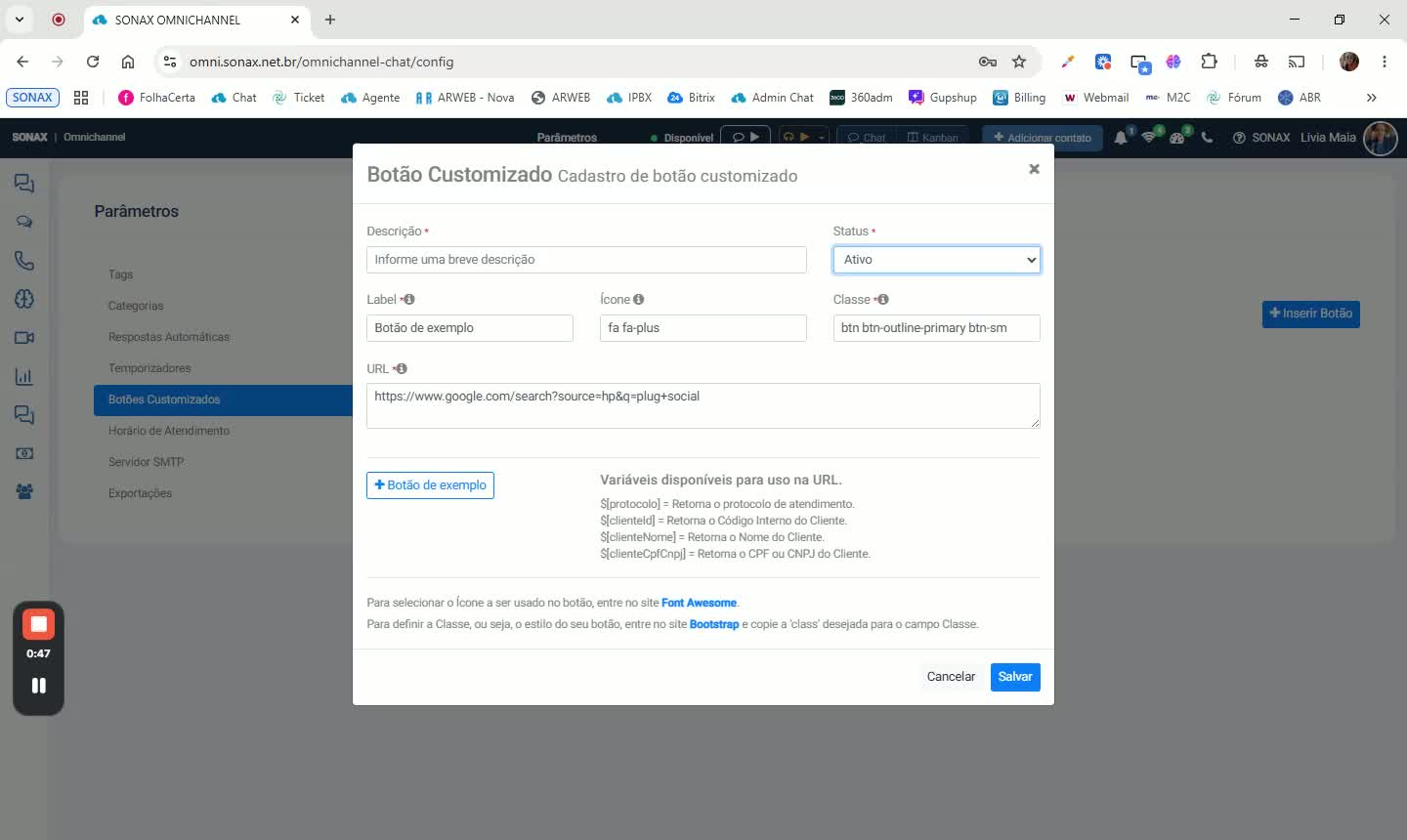Open the Font Awesome link
The image size is (1407, 840).
(699, 603)
